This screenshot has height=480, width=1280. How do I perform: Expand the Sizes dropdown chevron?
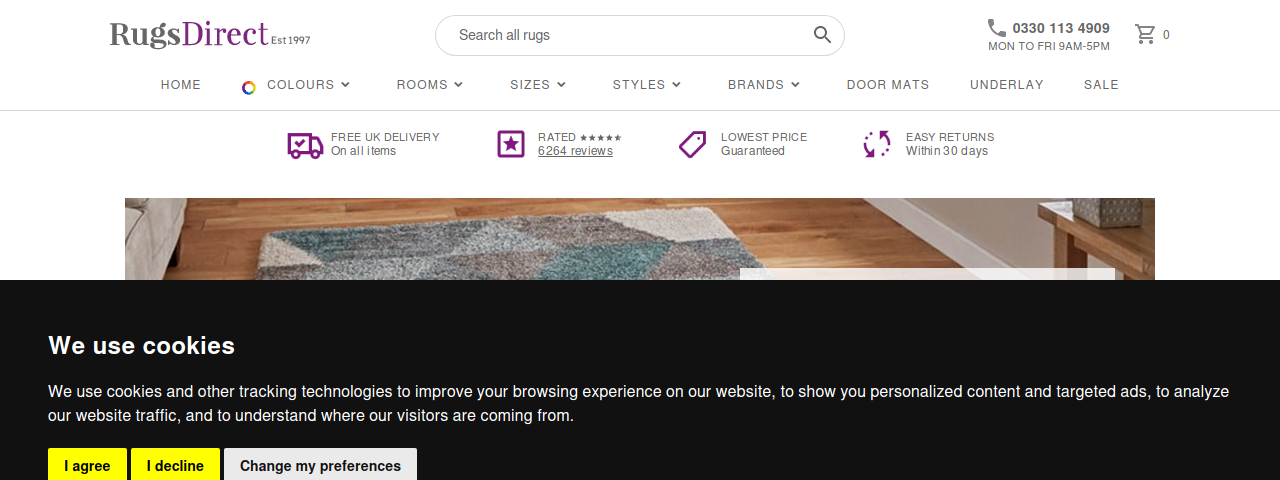561,85
